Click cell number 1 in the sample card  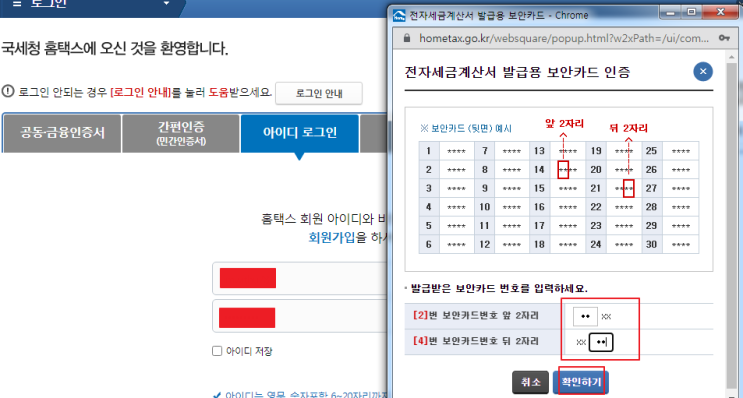[428, 151]
